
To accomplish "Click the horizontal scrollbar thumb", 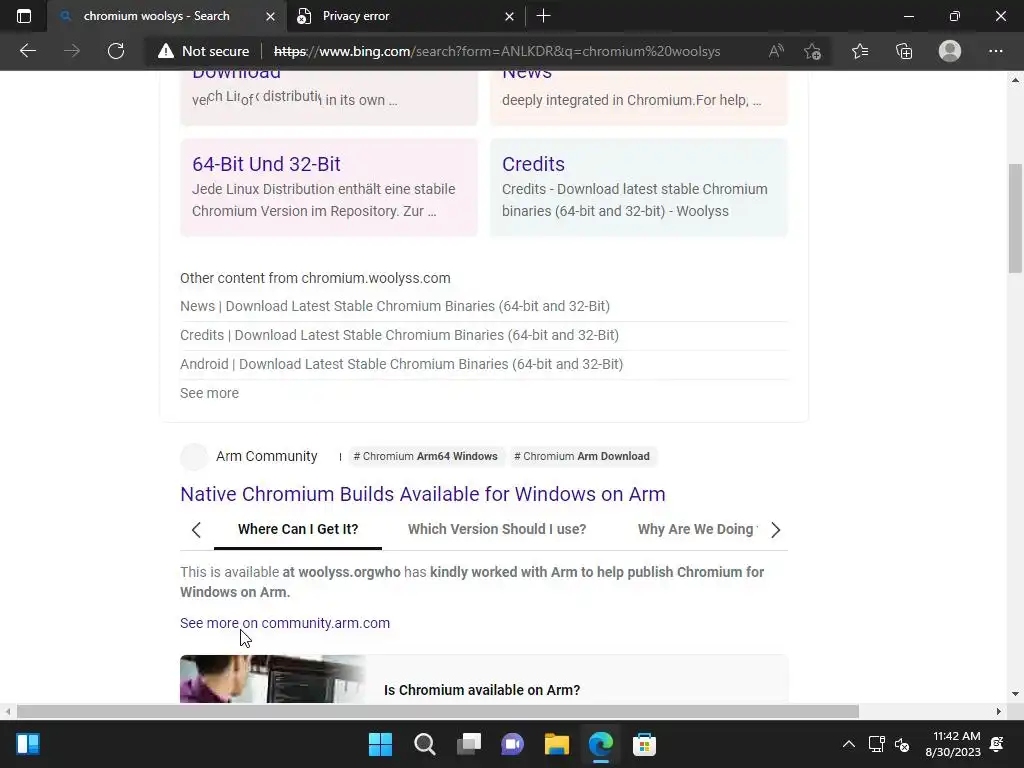I will coord(438,711).
